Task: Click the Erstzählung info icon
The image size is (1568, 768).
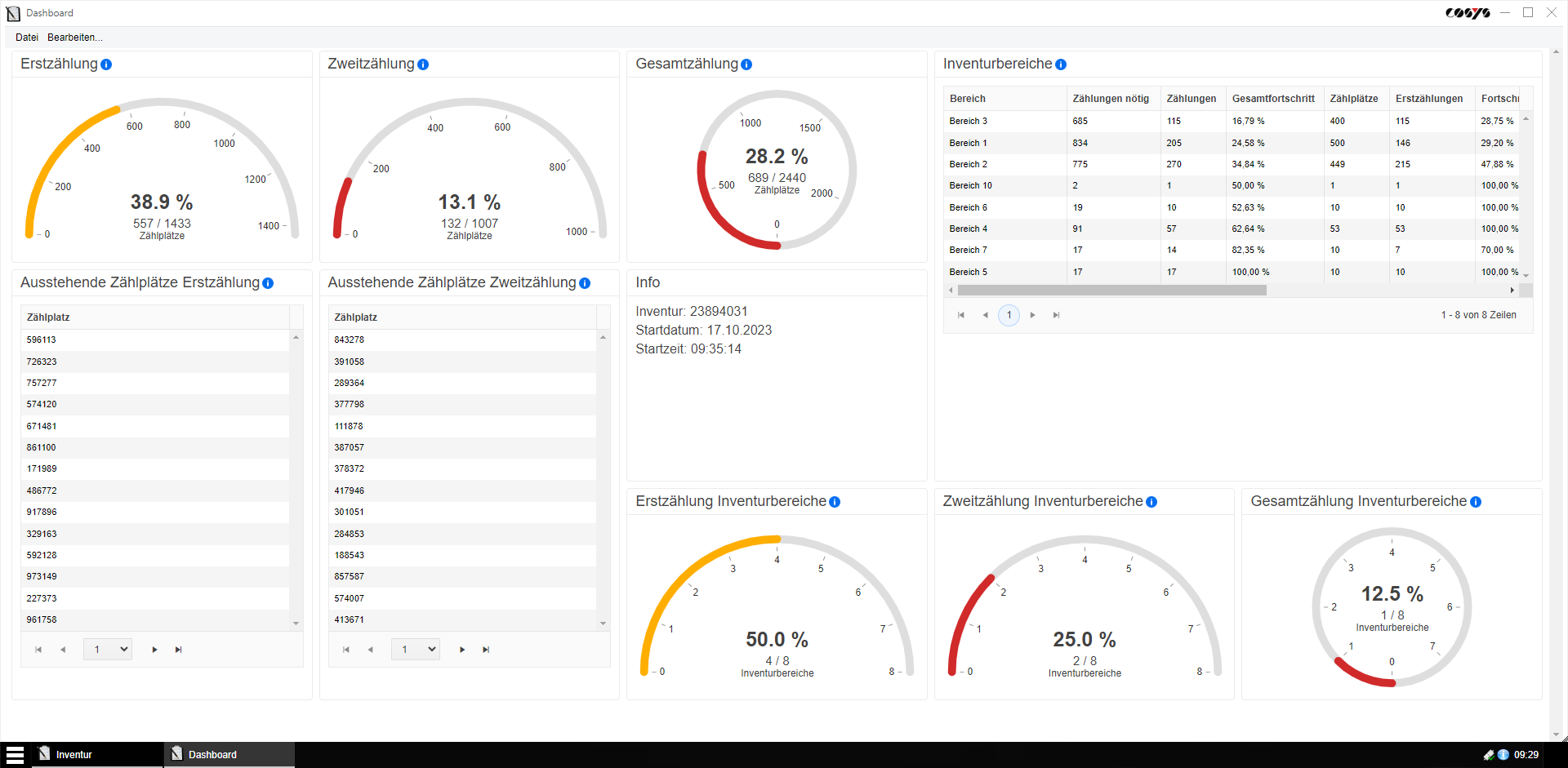Action: [x=106, y=64]
